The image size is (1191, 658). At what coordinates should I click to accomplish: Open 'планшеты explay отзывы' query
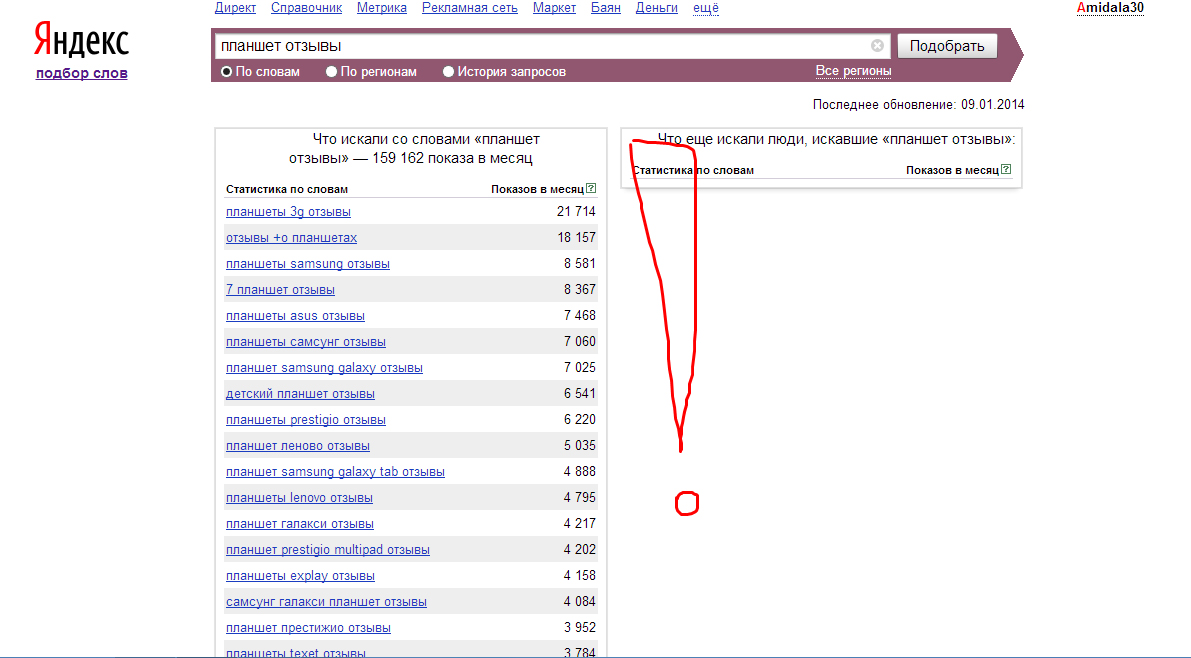pos(300,574)
